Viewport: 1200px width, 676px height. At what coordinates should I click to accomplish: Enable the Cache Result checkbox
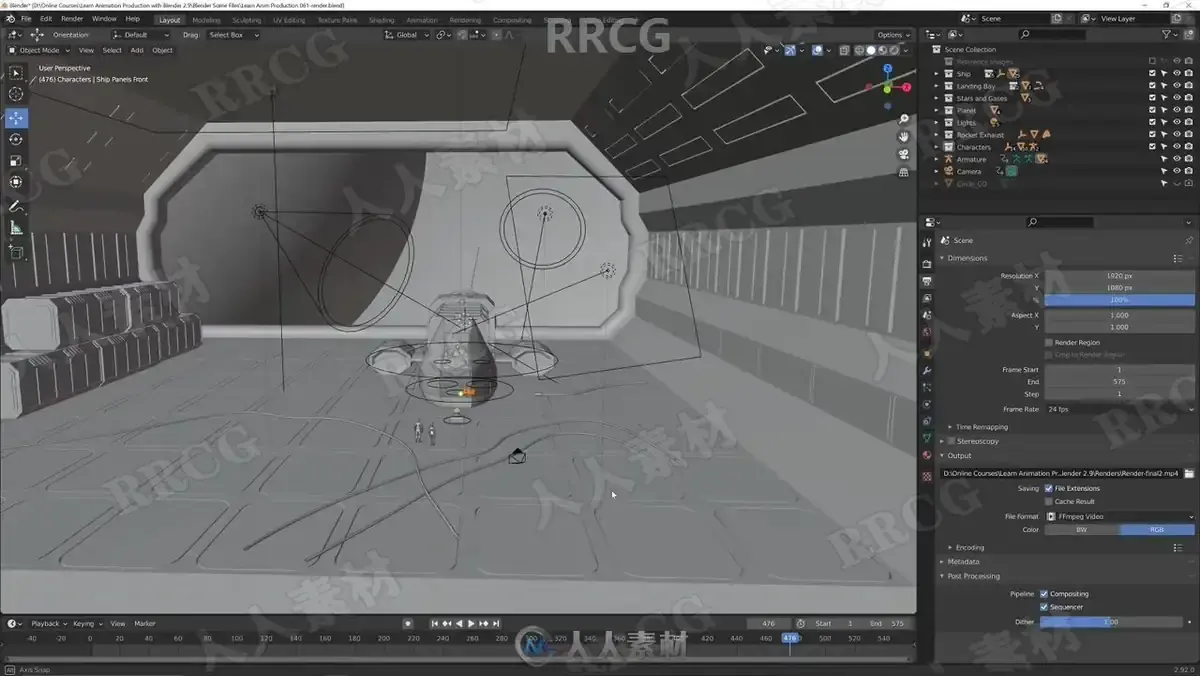(1048, 501)
